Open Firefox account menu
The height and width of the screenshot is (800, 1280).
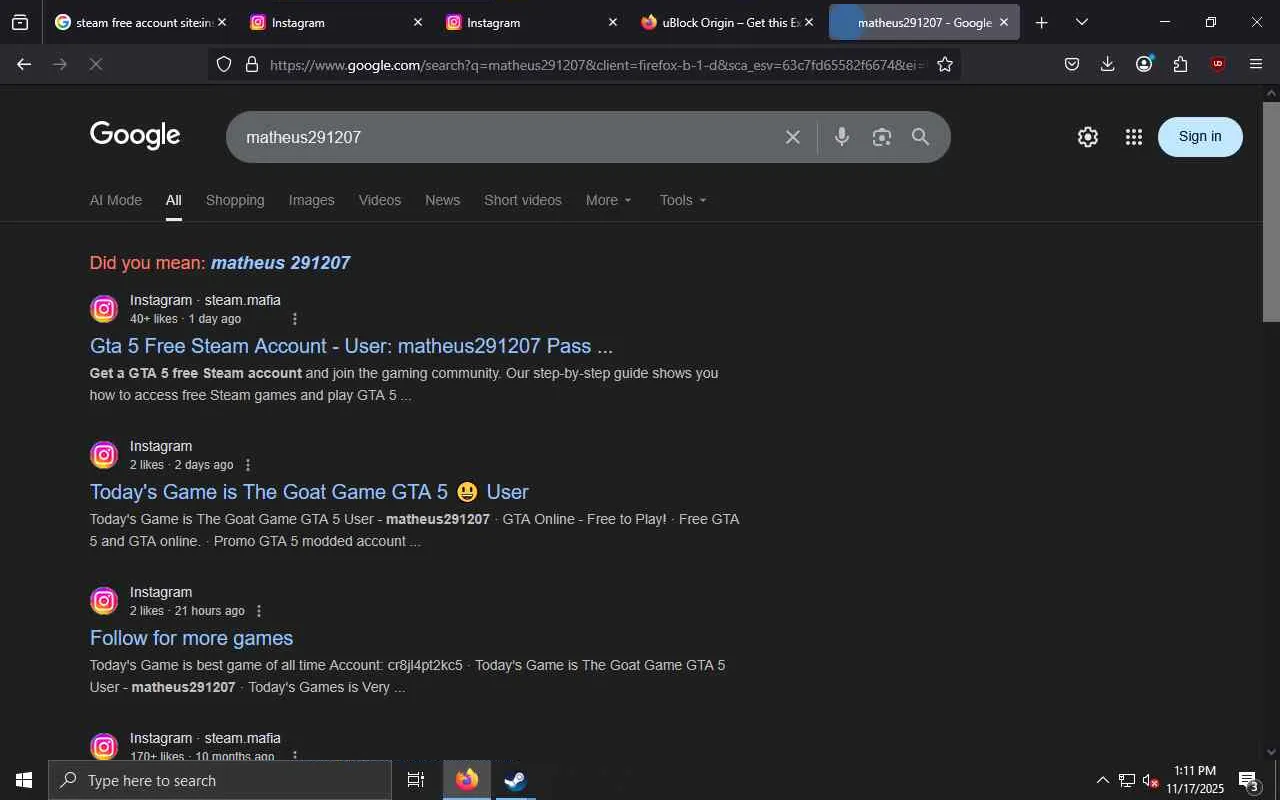[x=1144, y=64]
